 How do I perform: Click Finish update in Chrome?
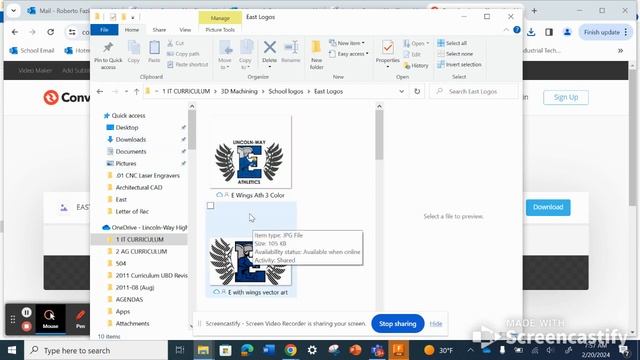point(606,32)
